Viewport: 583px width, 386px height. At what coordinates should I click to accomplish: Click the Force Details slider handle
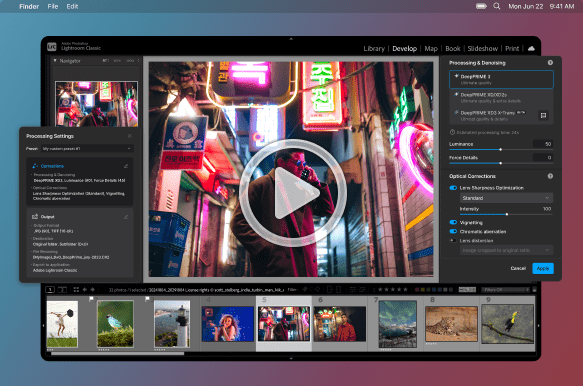tap(500, 163)
